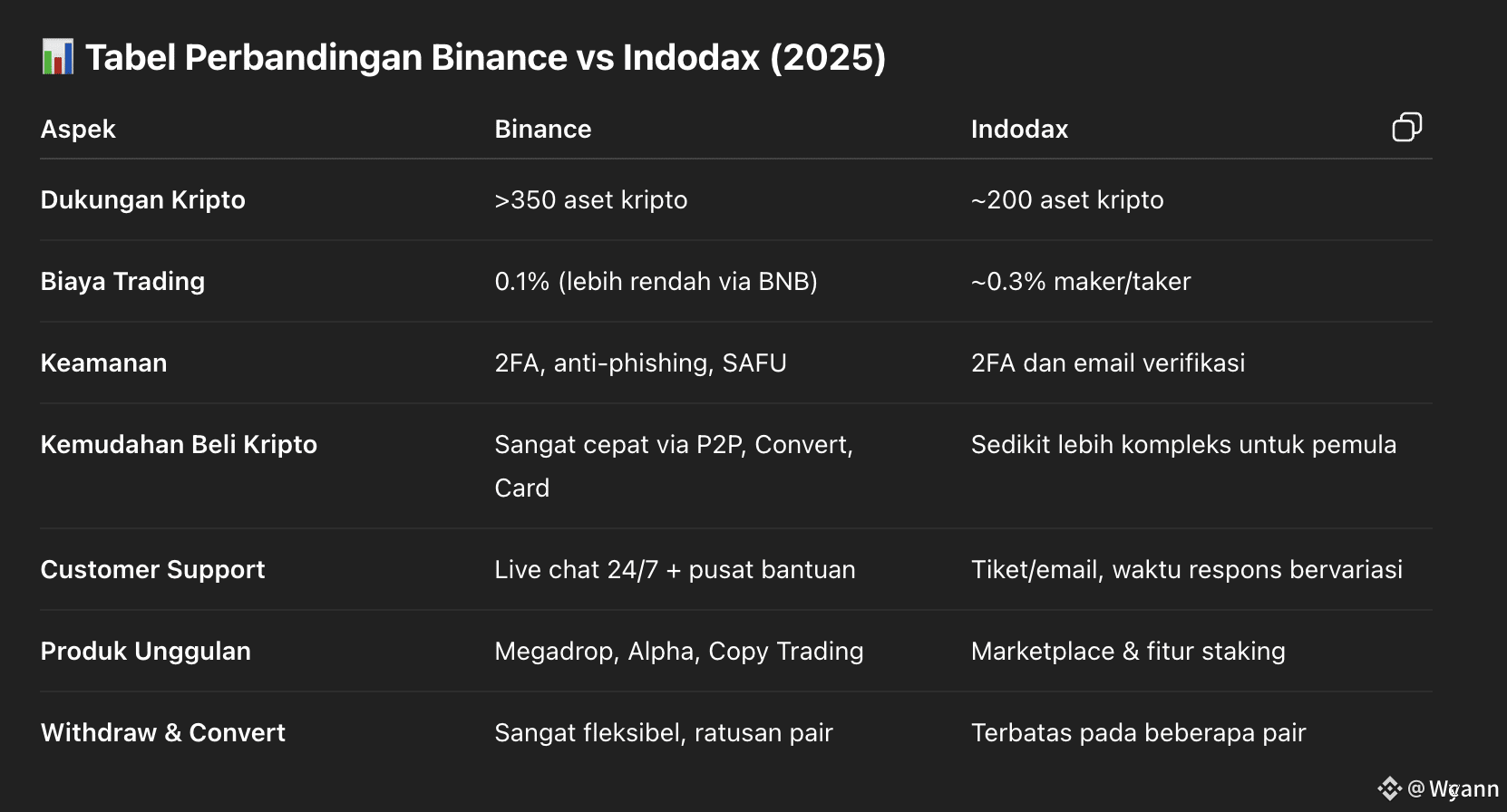
Task: Click the Binance logo watermark
Action: [x=1390, y=788]
